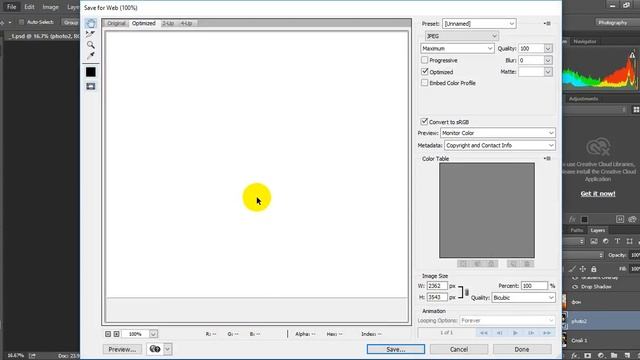Click the animation play button
Viewport: 640px width, 360px height.
point(515,333)
